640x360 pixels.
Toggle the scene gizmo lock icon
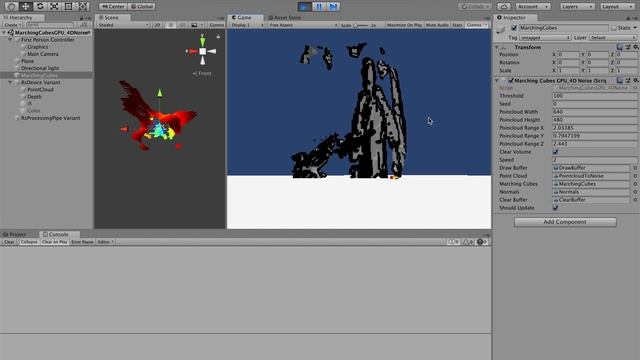218,37
